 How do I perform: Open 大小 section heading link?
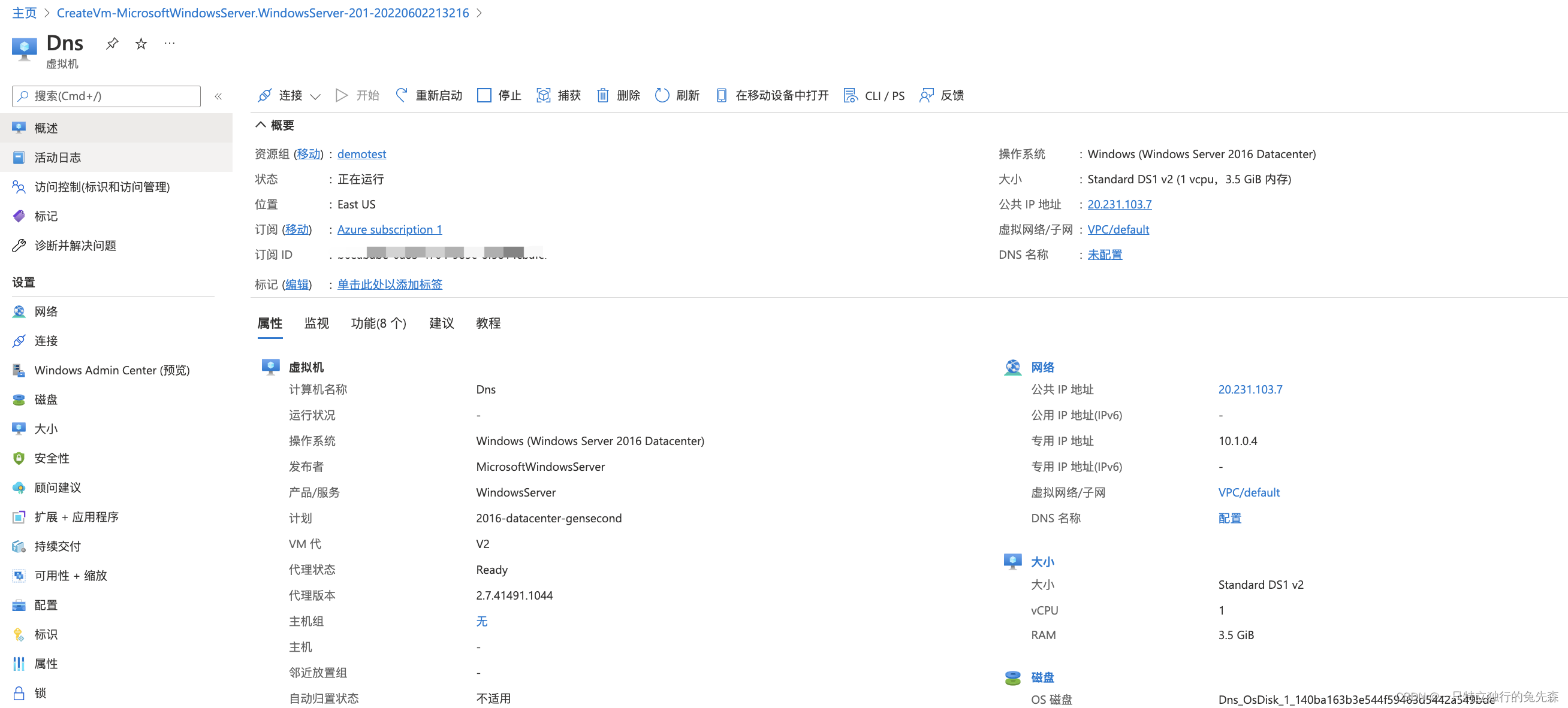[1042, 561]
